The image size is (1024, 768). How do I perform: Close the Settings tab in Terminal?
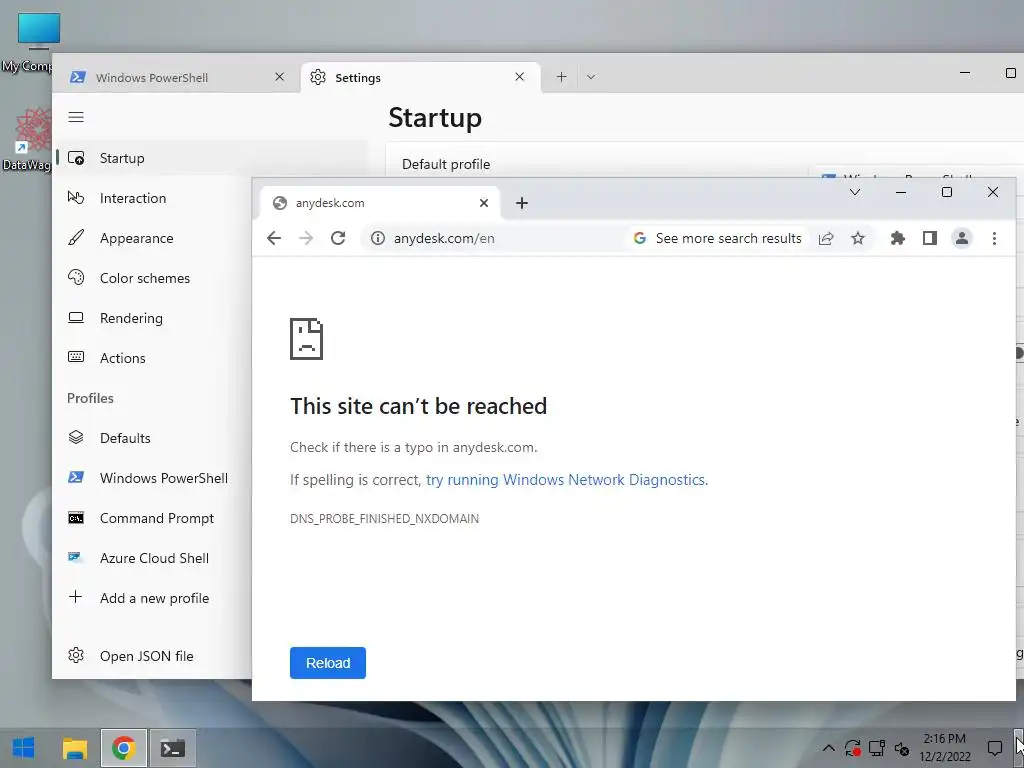[519, 77]
